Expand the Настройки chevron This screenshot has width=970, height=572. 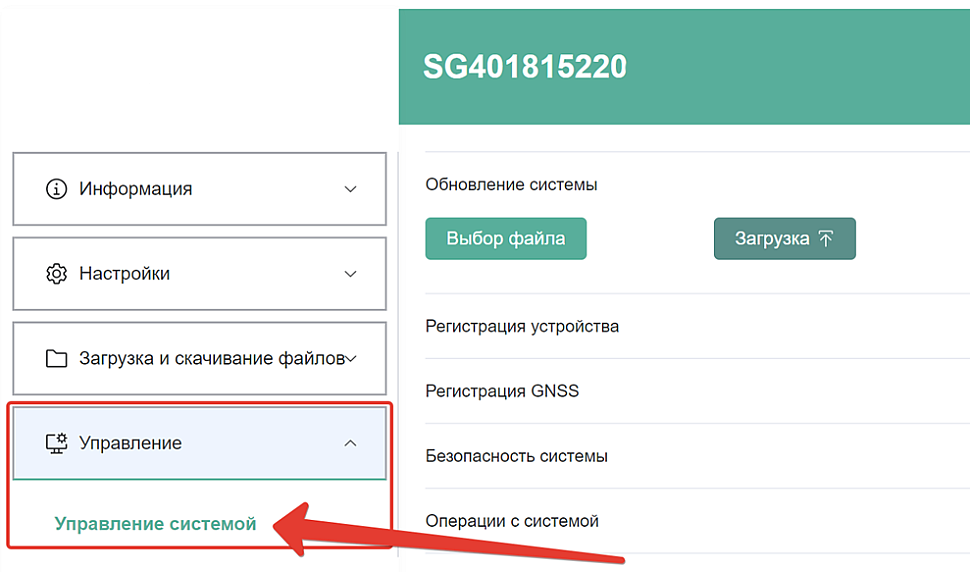350,274
